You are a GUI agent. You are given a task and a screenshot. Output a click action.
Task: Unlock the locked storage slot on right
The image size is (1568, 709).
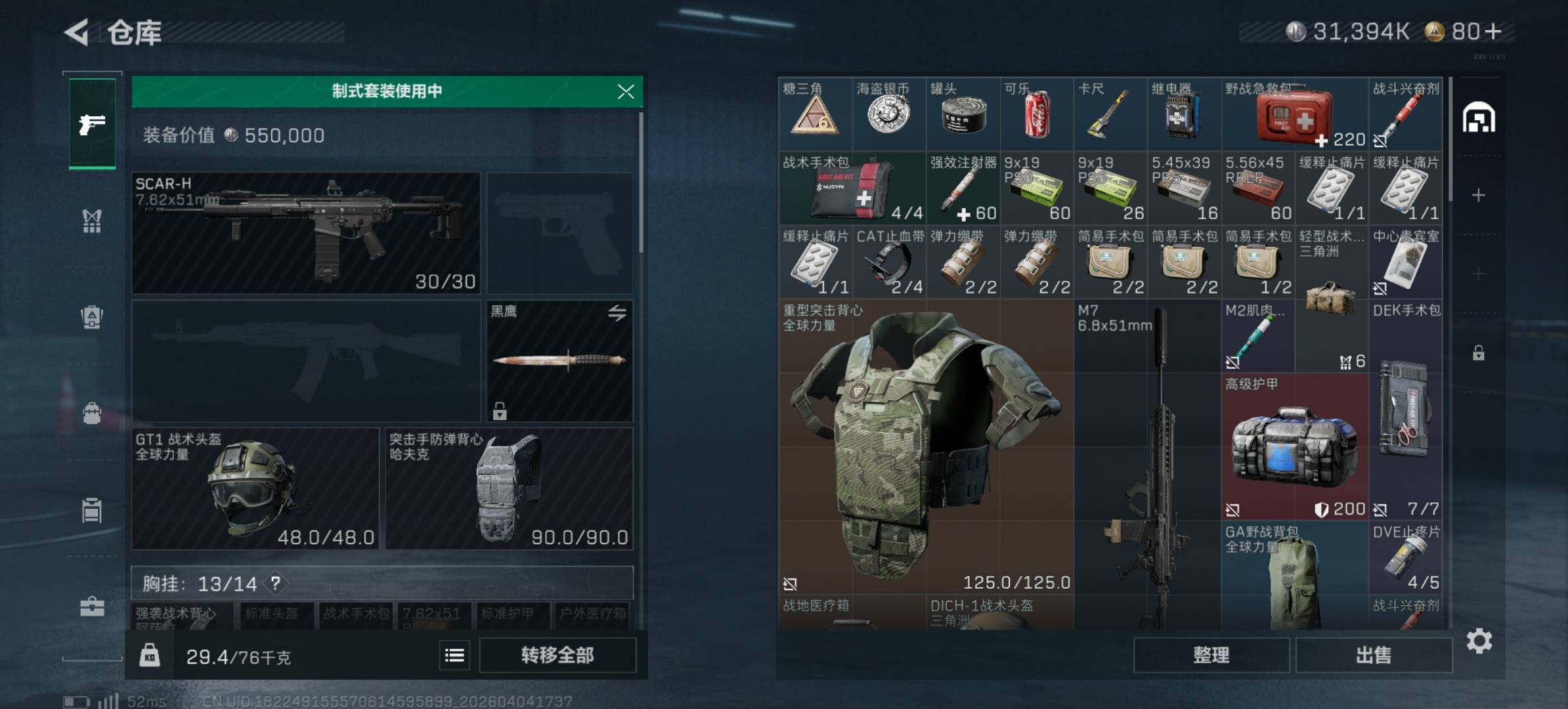click(x=1479, y=353)
